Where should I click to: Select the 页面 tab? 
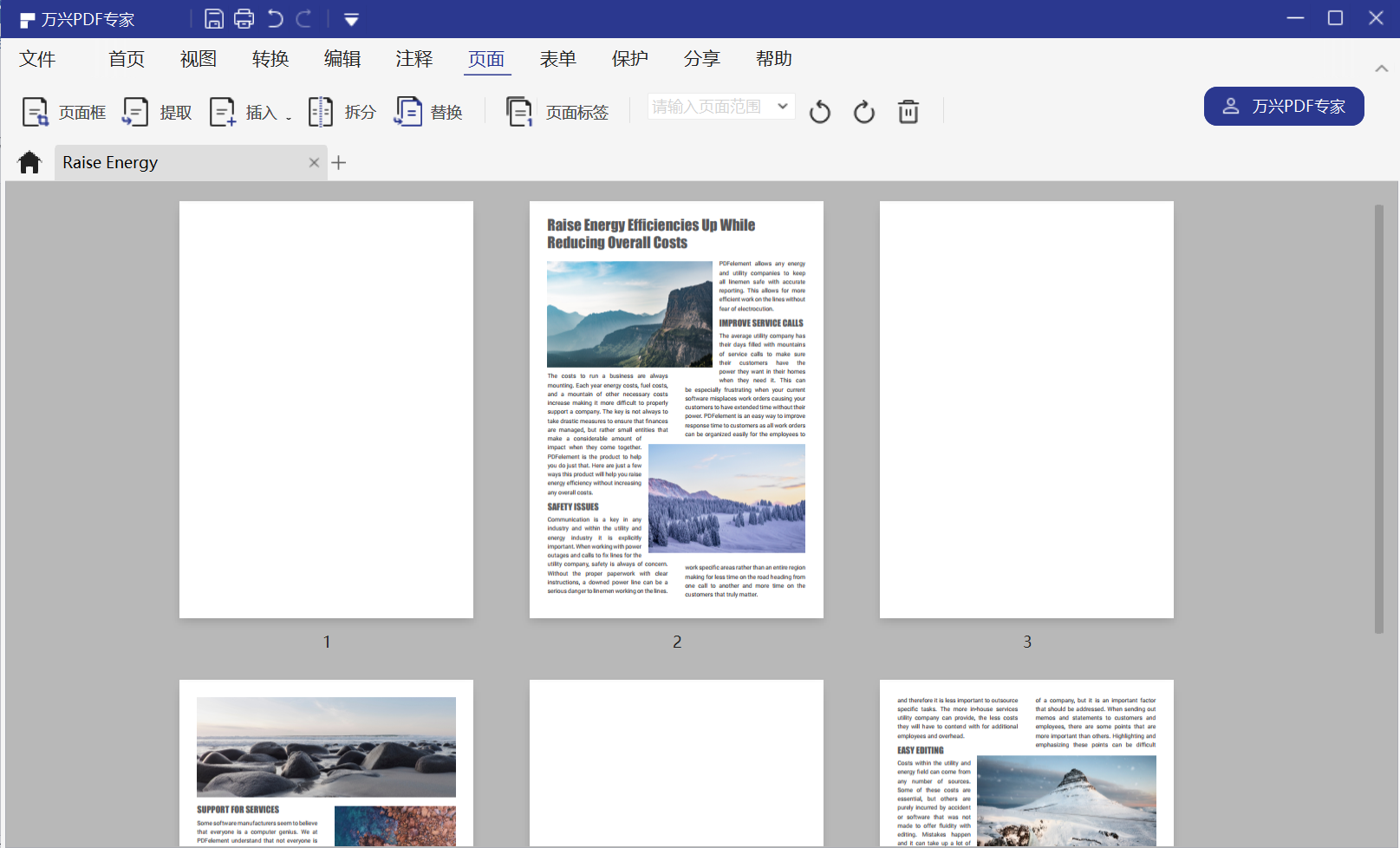(x=486, y=58)
